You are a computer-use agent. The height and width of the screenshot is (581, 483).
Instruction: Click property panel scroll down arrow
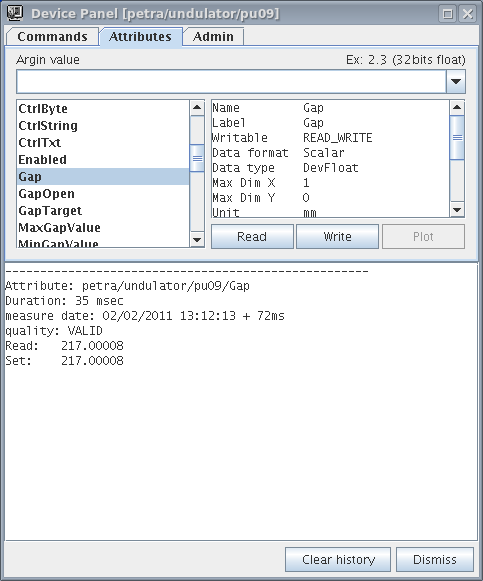pyautogui.click(x=457, y=210)
